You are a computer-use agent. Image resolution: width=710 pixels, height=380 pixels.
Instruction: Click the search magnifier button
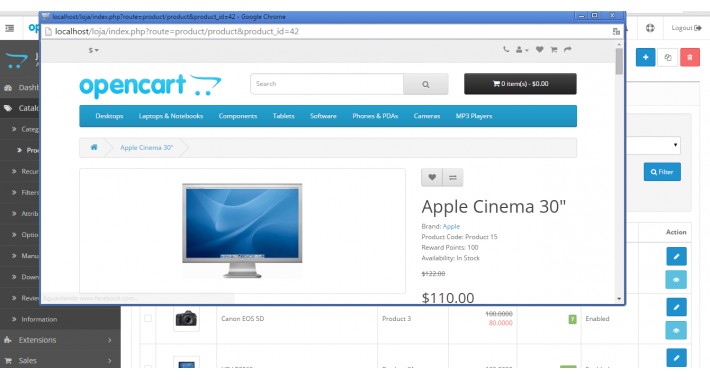pos(426,84)
